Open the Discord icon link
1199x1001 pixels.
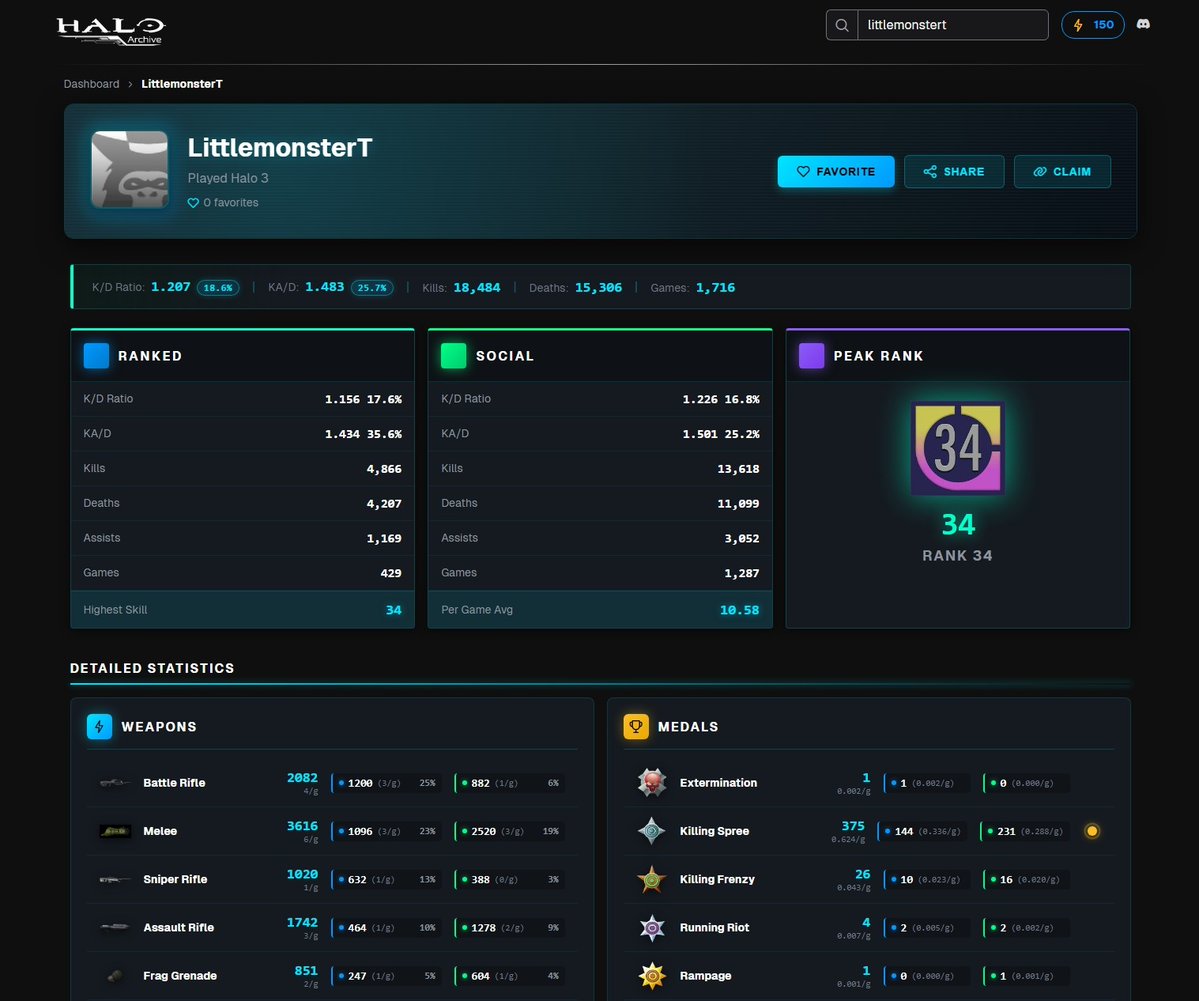tap(1143, 24)
